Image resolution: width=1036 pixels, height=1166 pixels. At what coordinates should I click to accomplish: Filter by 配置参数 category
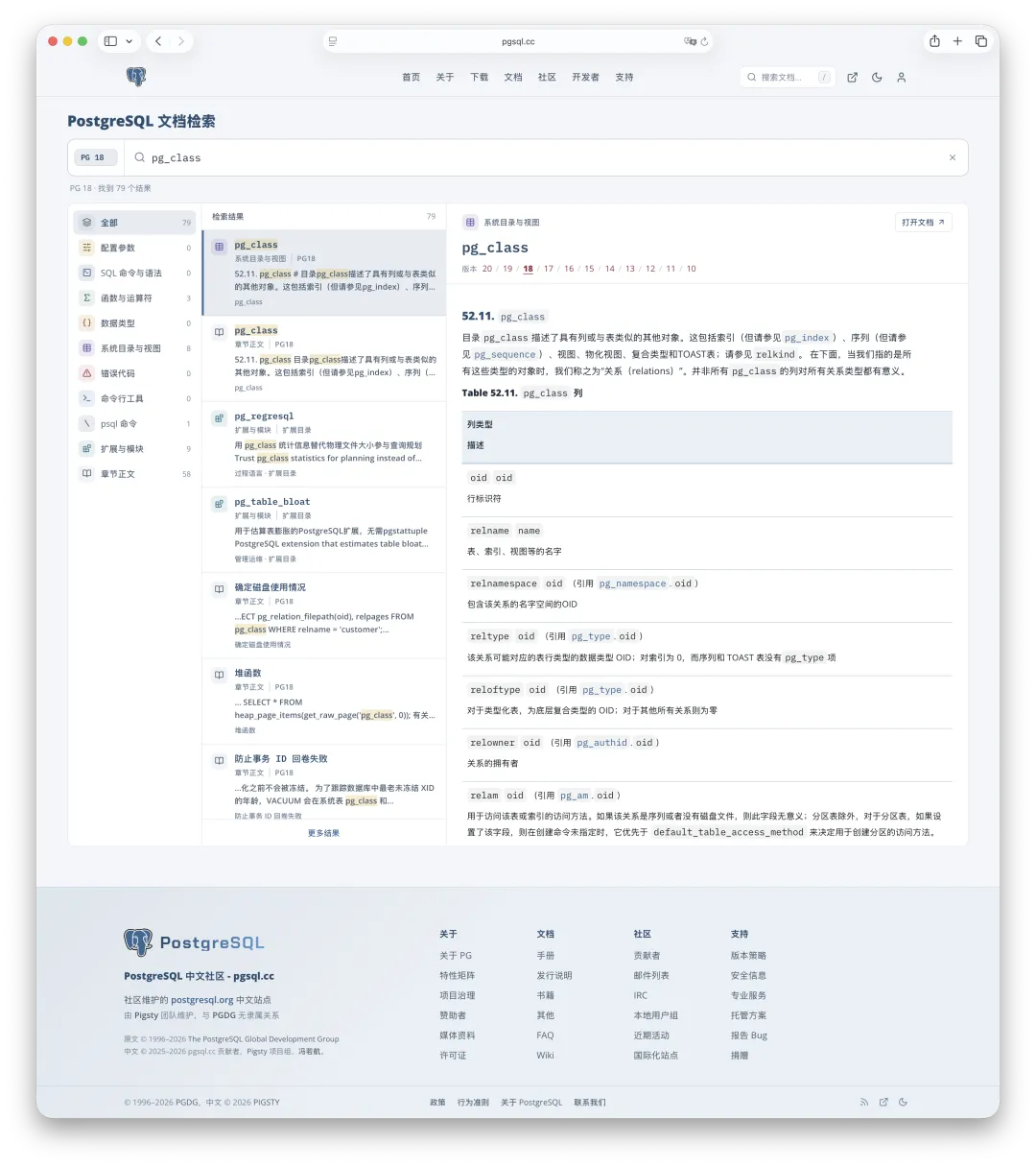click(134, 248)
